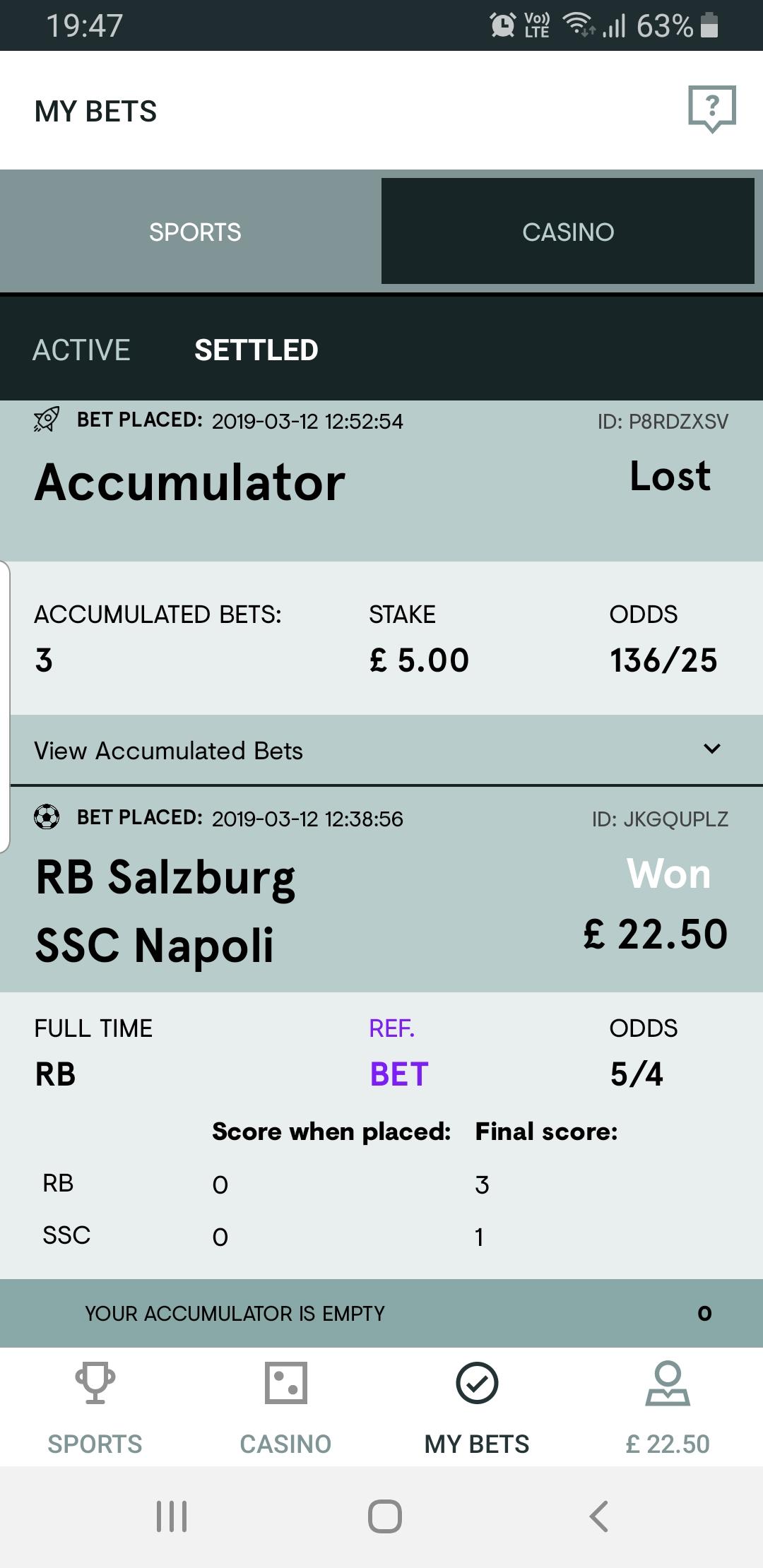Tap the Sports trophy icon
The width and height of the screenshot is (763, 1568).
[x=95, y=1382]
